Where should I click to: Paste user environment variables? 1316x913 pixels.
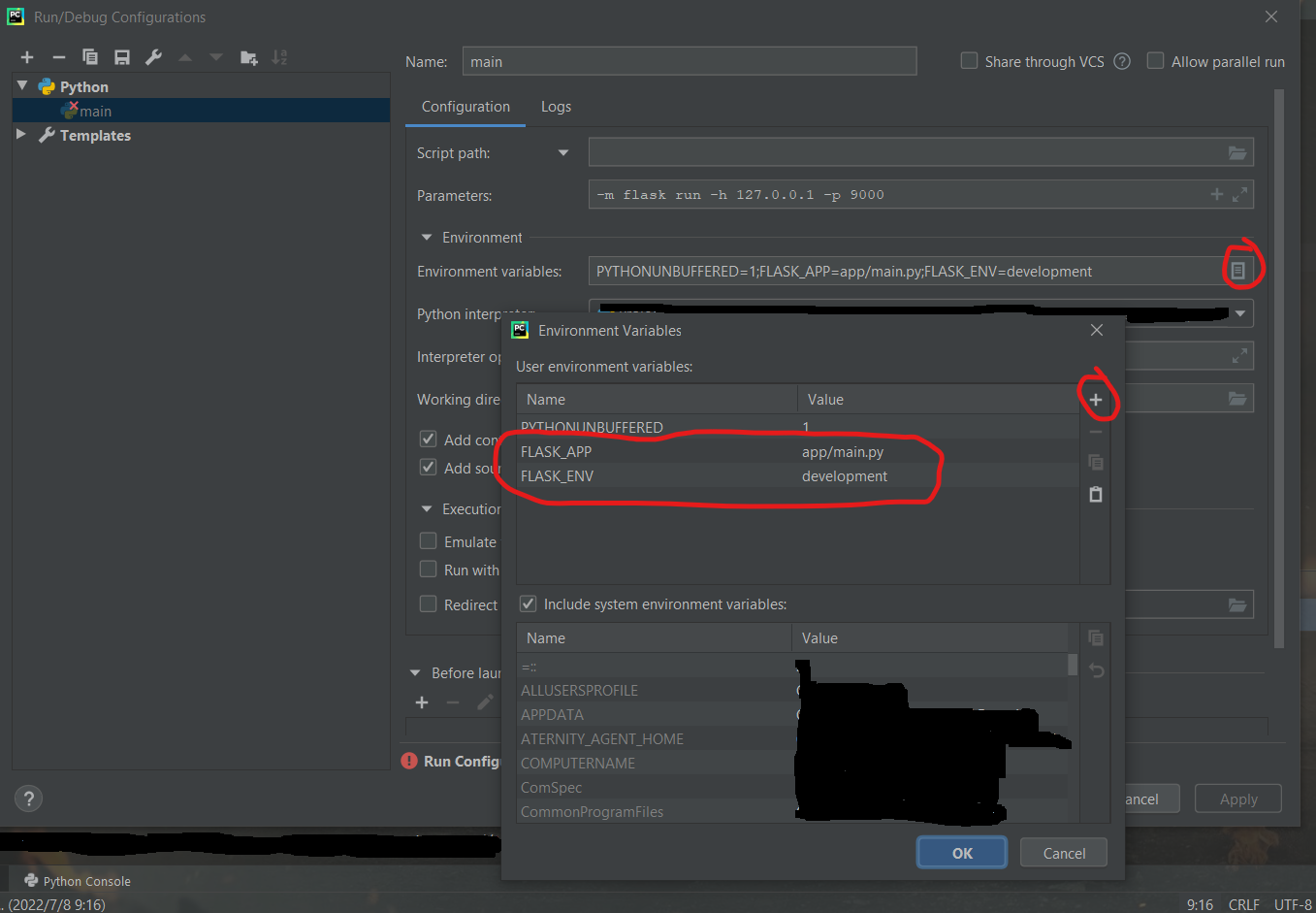pos(1096,494)
